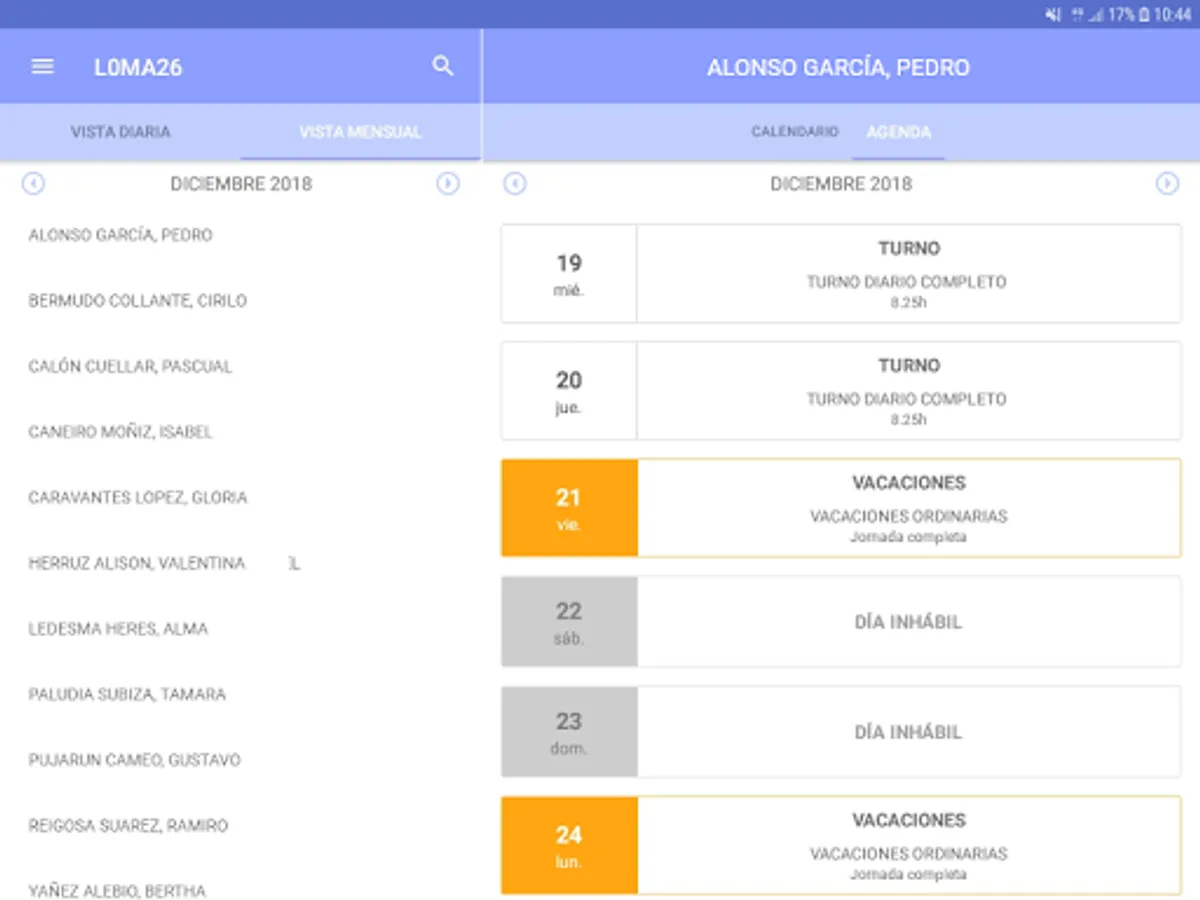This screenshot has width=1200, height=900.
Task: Open the hamburger navigation menu
Action: click(x=42, y=67)
